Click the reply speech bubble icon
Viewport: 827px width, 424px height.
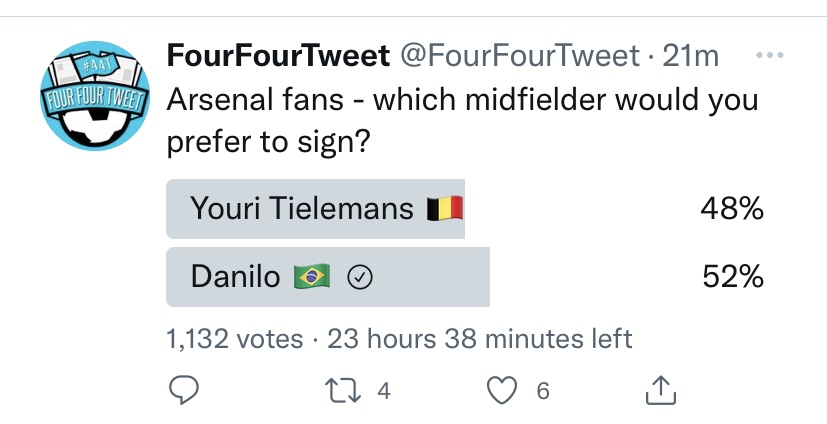click(x=184, y=390)
